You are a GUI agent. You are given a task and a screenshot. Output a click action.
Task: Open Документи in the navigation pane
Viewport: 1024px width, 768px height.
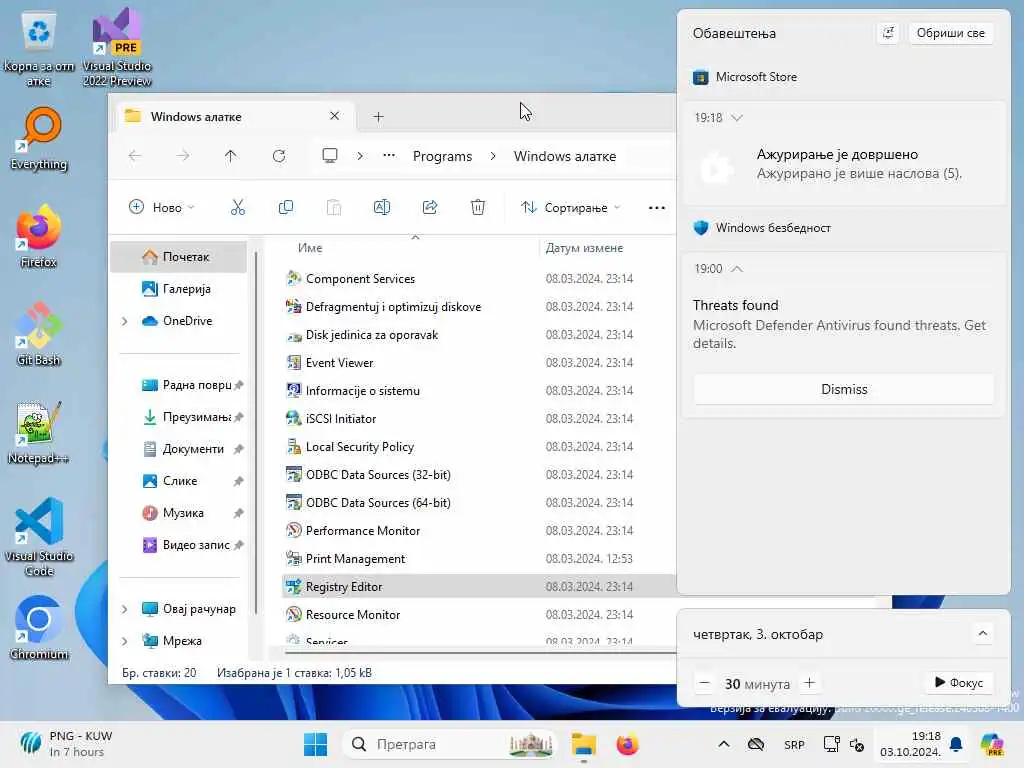click(178, 449)
